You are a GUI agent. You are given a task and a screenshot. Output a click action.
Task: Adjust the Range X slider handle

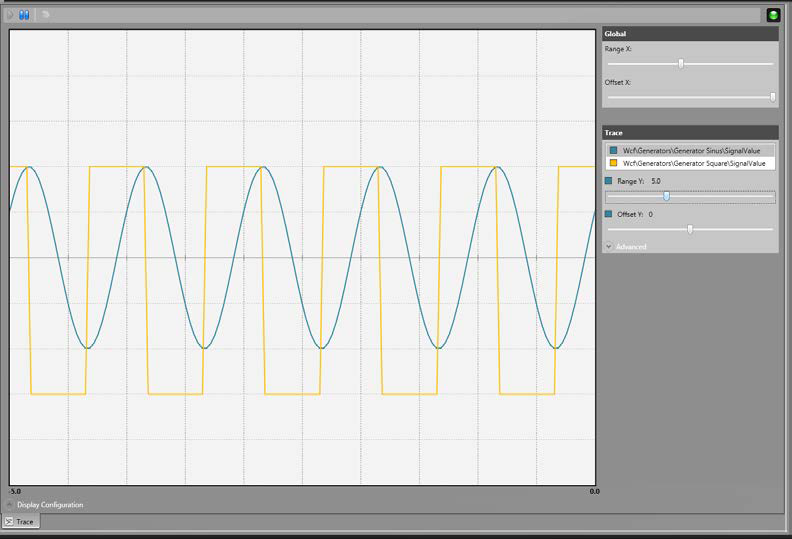[681, 64]
